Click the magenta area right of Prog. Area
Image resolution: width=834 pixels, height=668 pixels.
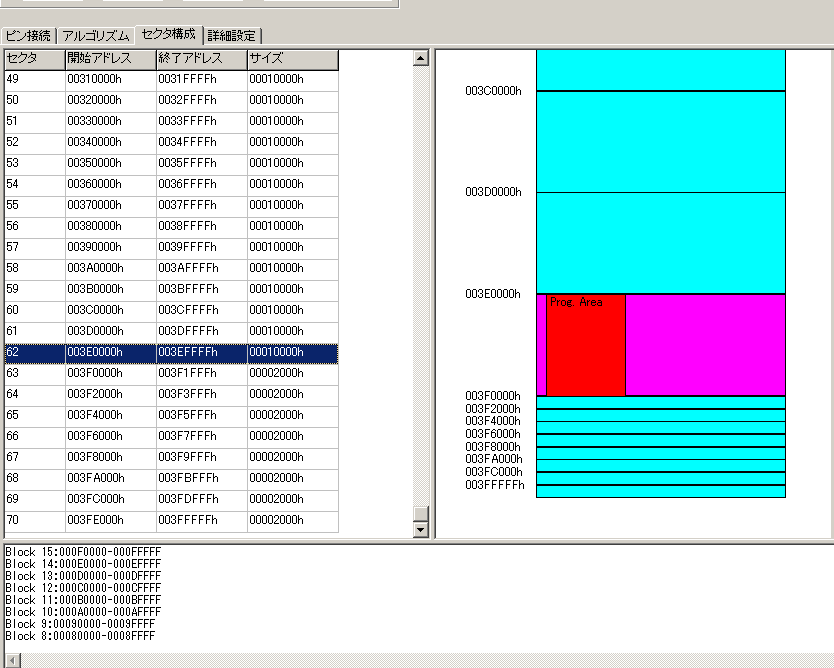[705, 345]
